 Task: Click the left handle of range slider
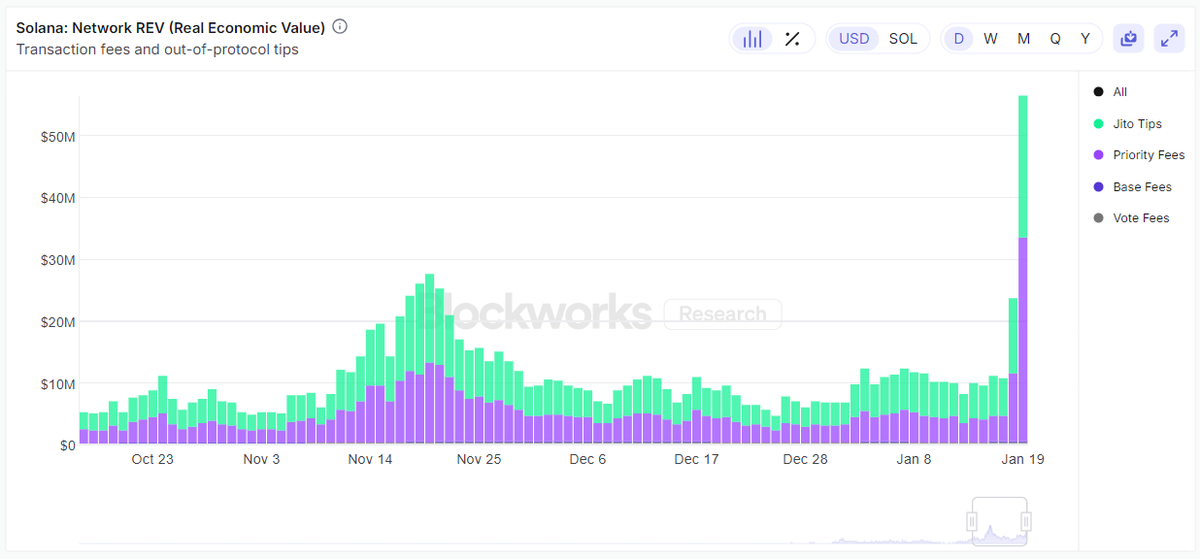[x=971, y=522]
